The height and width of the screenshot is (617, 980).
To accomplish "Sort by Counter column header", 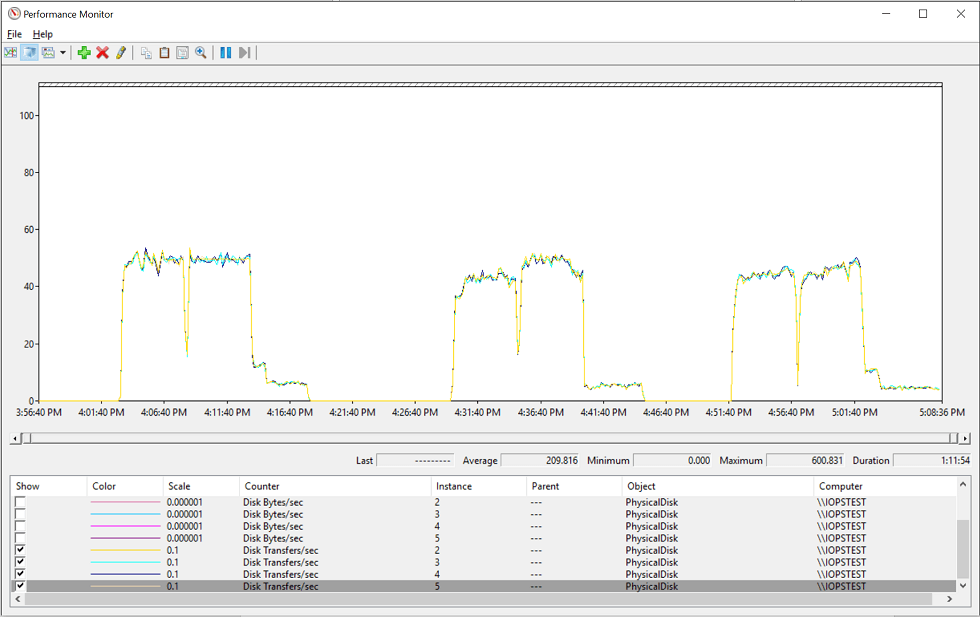I will pos(262,486).
